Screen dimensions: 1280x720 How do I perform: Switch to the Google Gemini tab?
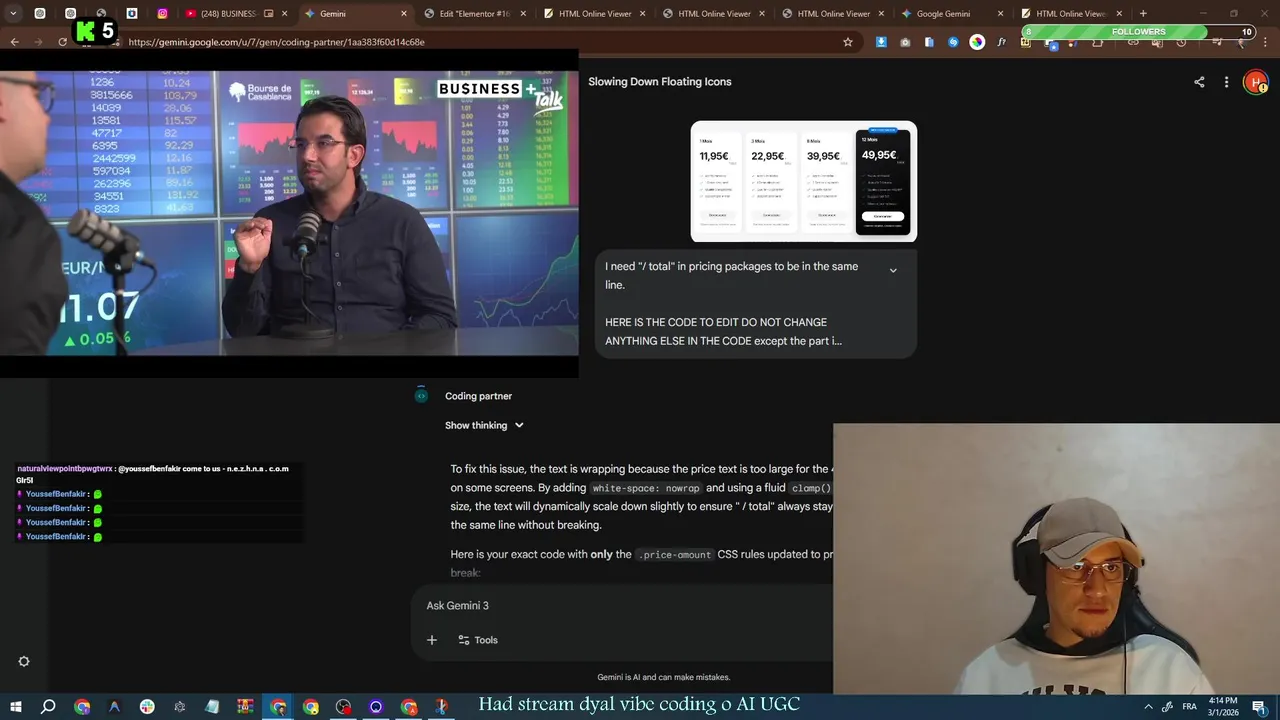pyautogui.click(x=950, y=14)
